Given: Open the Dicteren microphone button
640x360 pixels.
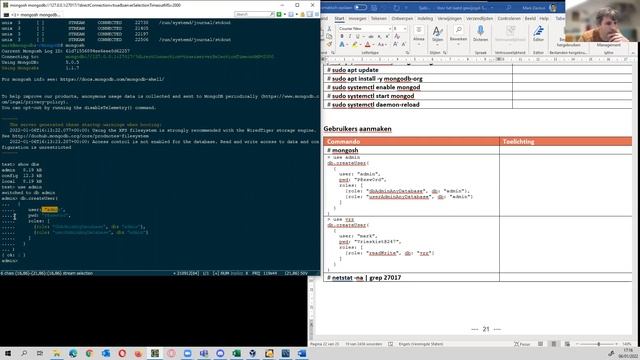Looking at the screenshot, I should (480, 33).
